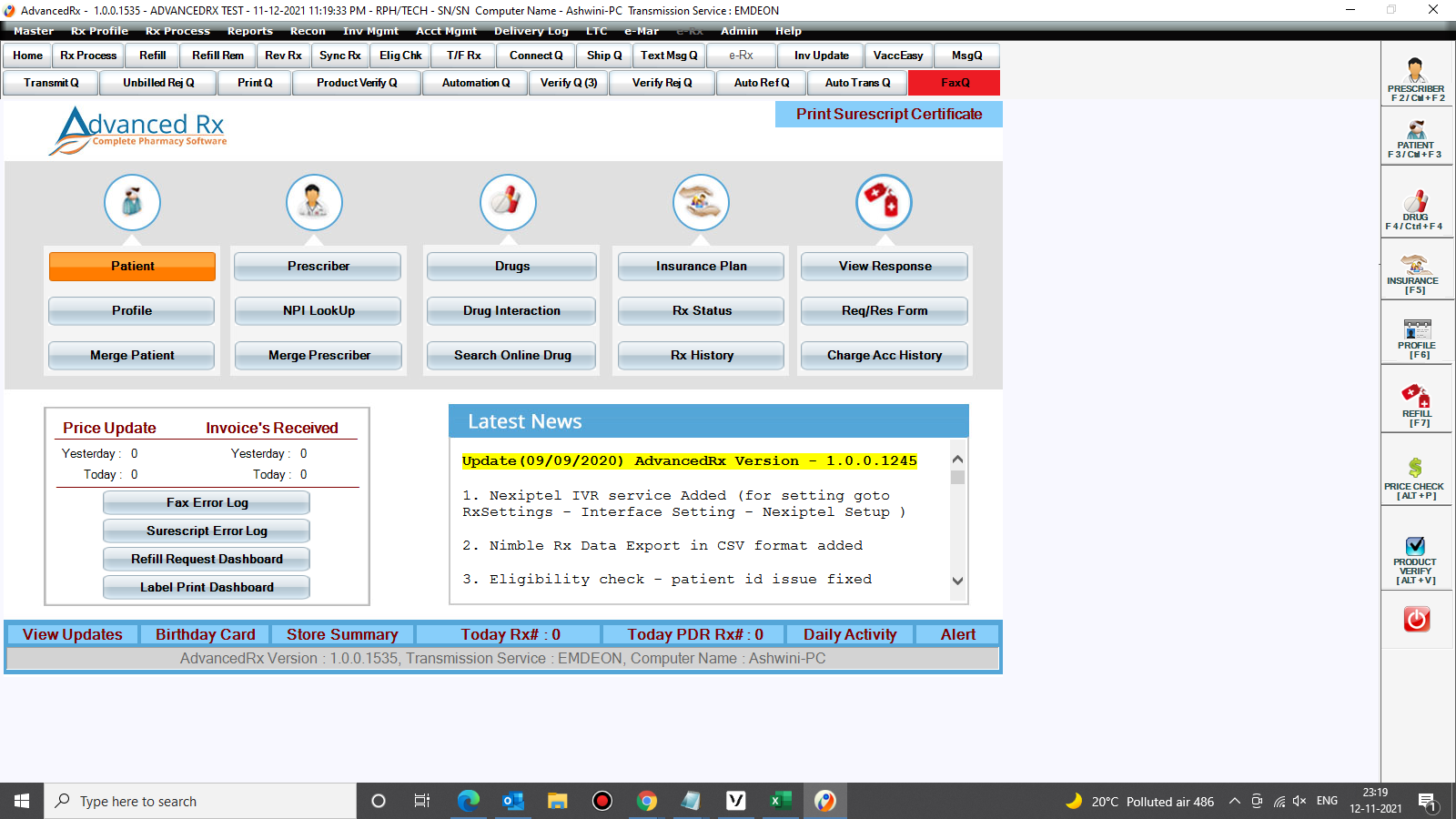This screenshot has height=819, width=1456.
Task: Open the Patient panel via its sidebar icon
Action: tap(1414, 138)
